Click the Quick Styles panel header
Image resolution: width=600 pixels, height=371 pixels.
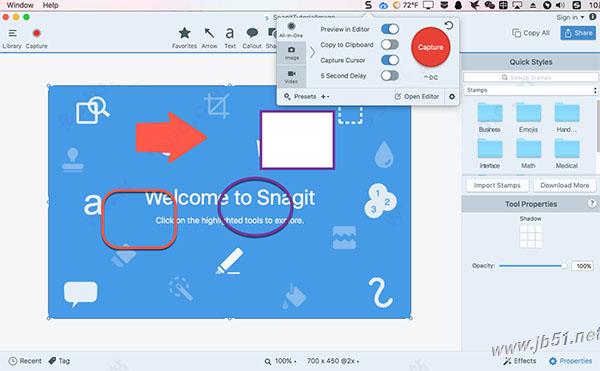tap(531, 62)
